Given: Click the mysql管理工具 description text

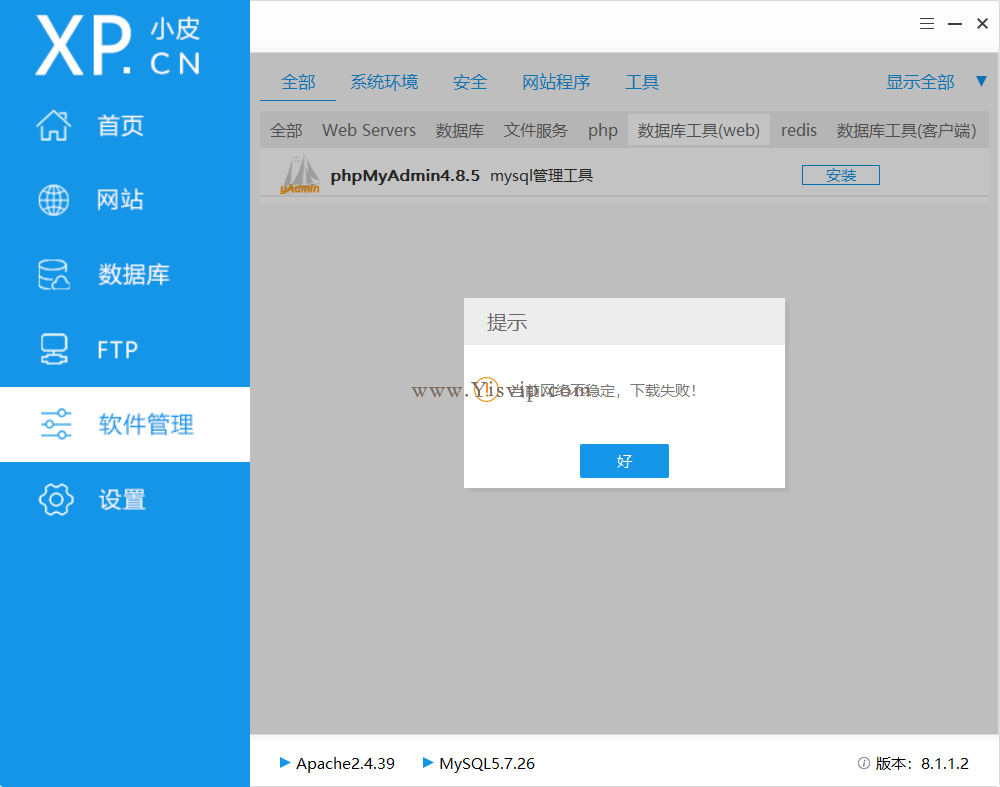Looking at the screenshot, I should coord(541,175).
